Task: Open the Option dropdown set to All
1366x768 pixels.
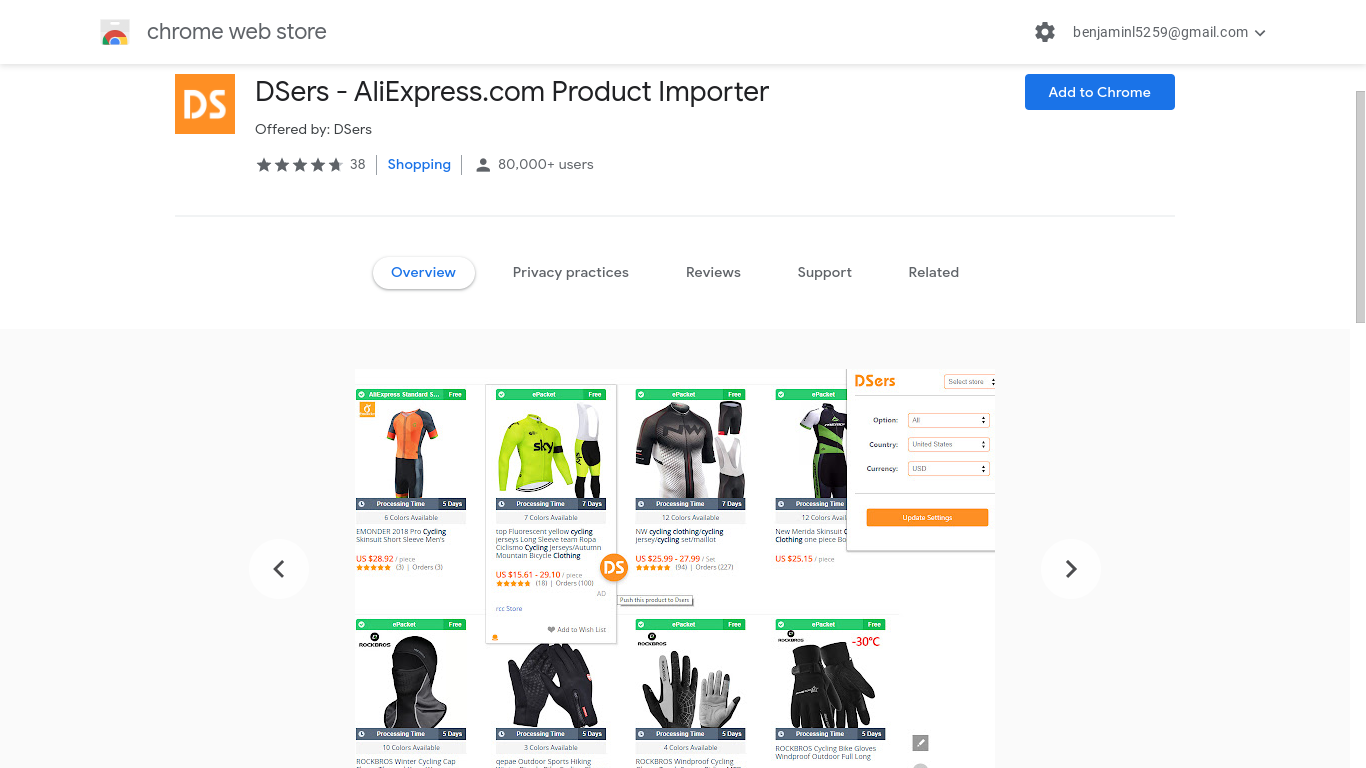Action: (949, 420)
